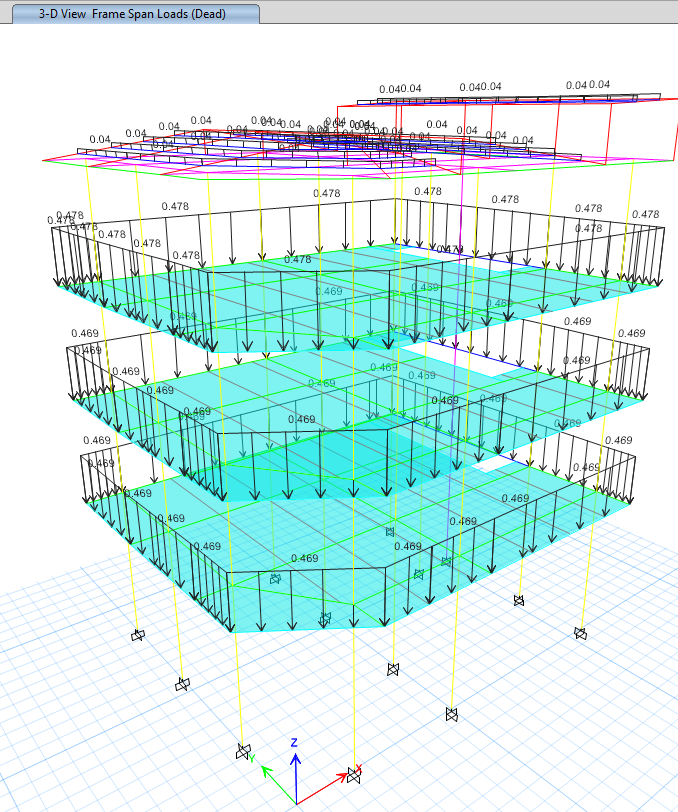
Task: Select the red-outlined raised roof frame
Action: point(611,128)
